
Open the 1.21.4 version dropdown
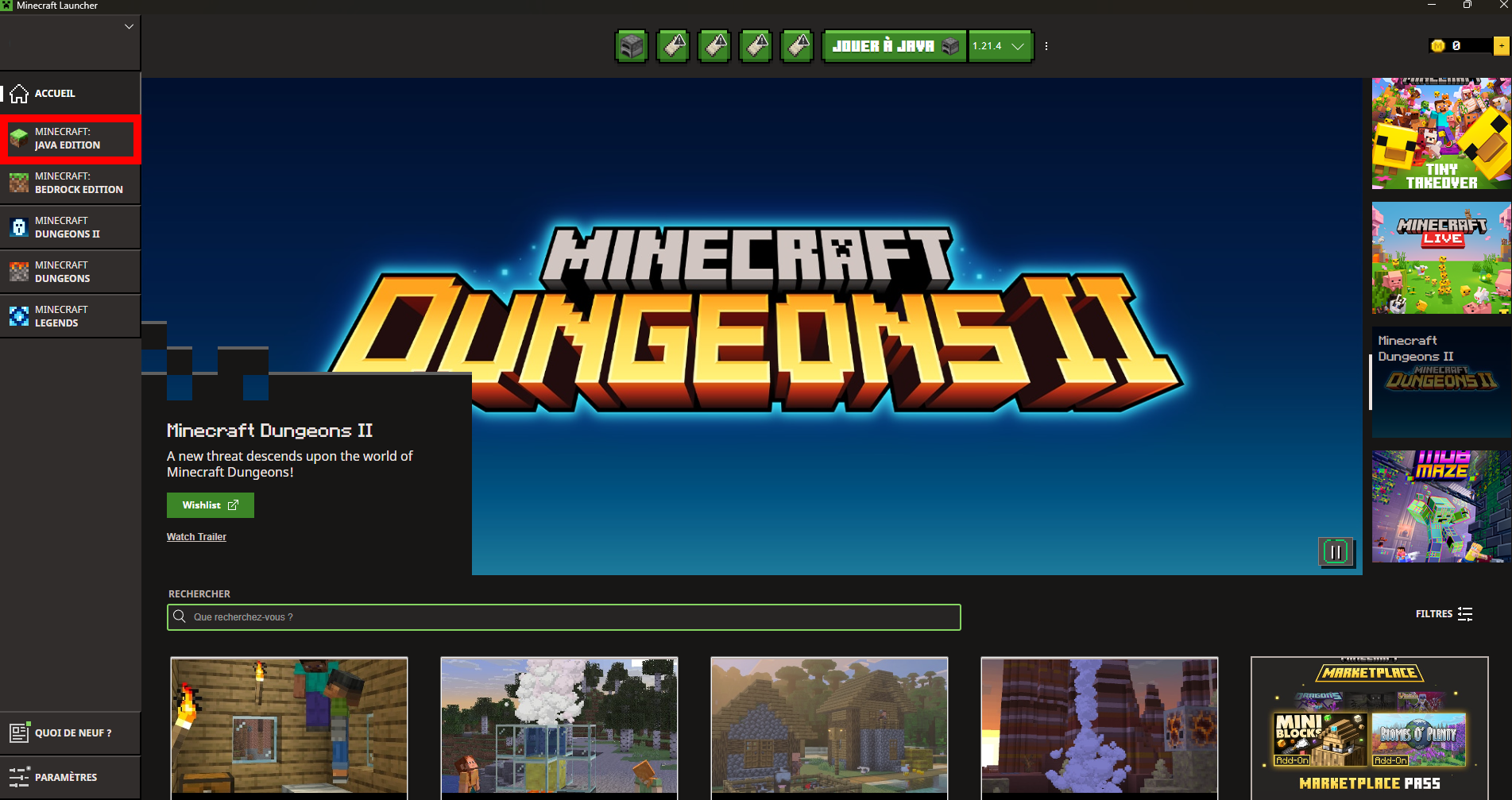point(1000,46)
